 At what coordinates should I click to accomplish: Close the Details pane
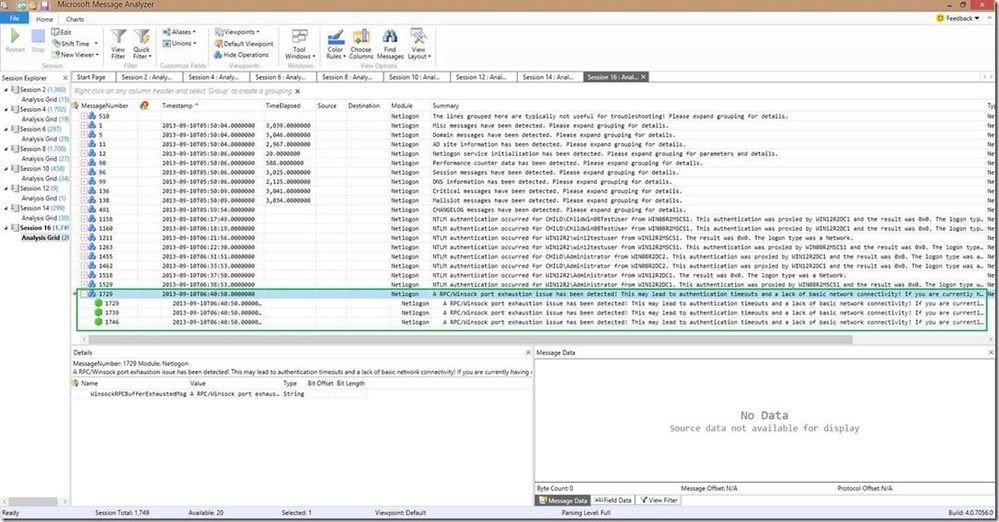click(x=528, y=352)
